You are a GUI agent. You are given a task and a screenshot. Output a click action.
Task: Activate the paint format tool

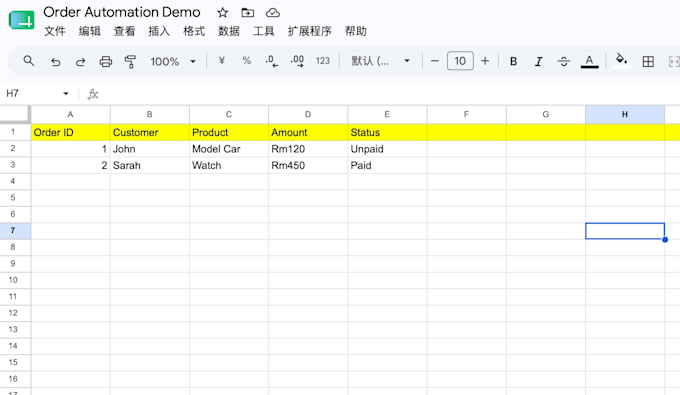coord(130,62)
